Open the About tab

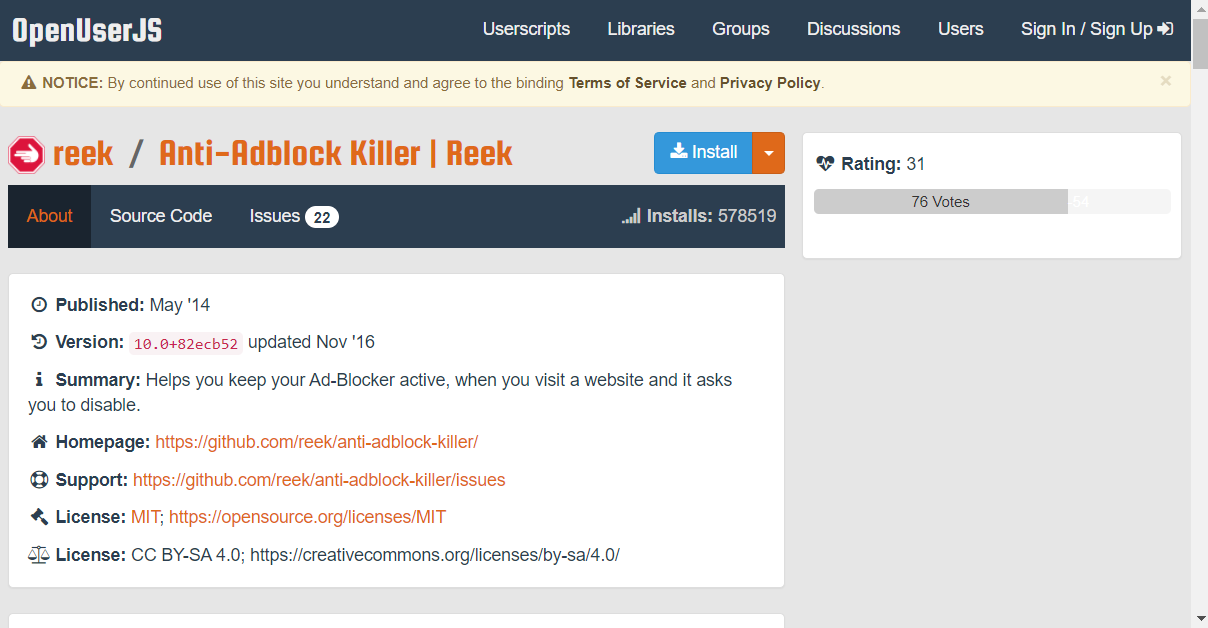coord(50,216)
